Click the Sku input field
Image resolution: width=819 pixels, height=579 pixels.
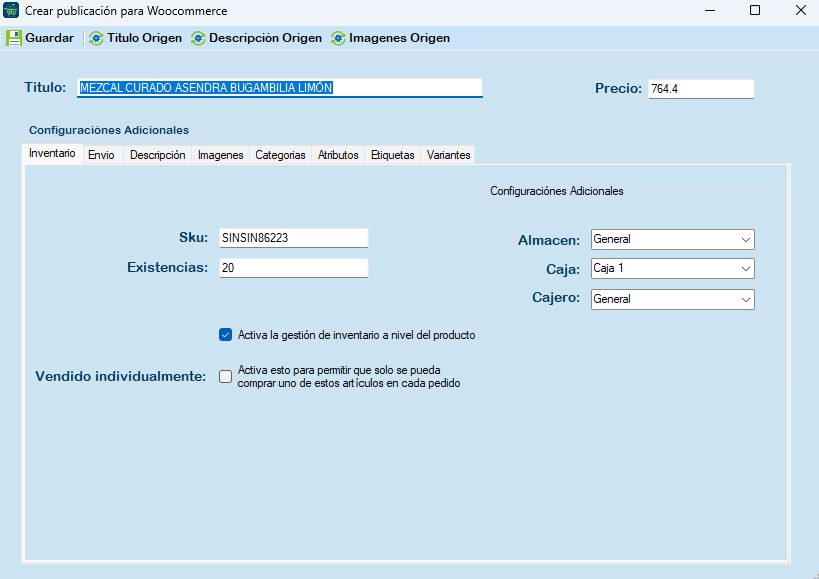(x=293, y=238)
